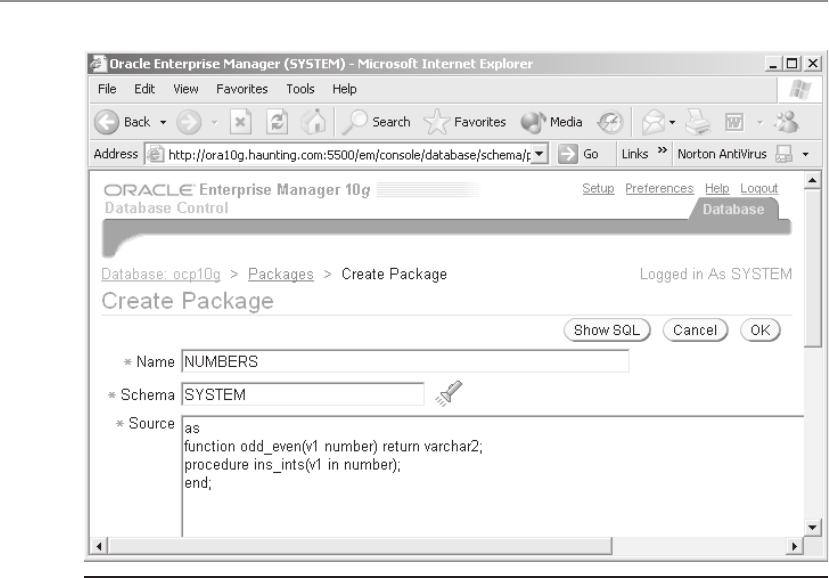Follow the Packages breadcrumb link
The width and height of the screenshot is (829, 578).
click(x=281, y=274)
